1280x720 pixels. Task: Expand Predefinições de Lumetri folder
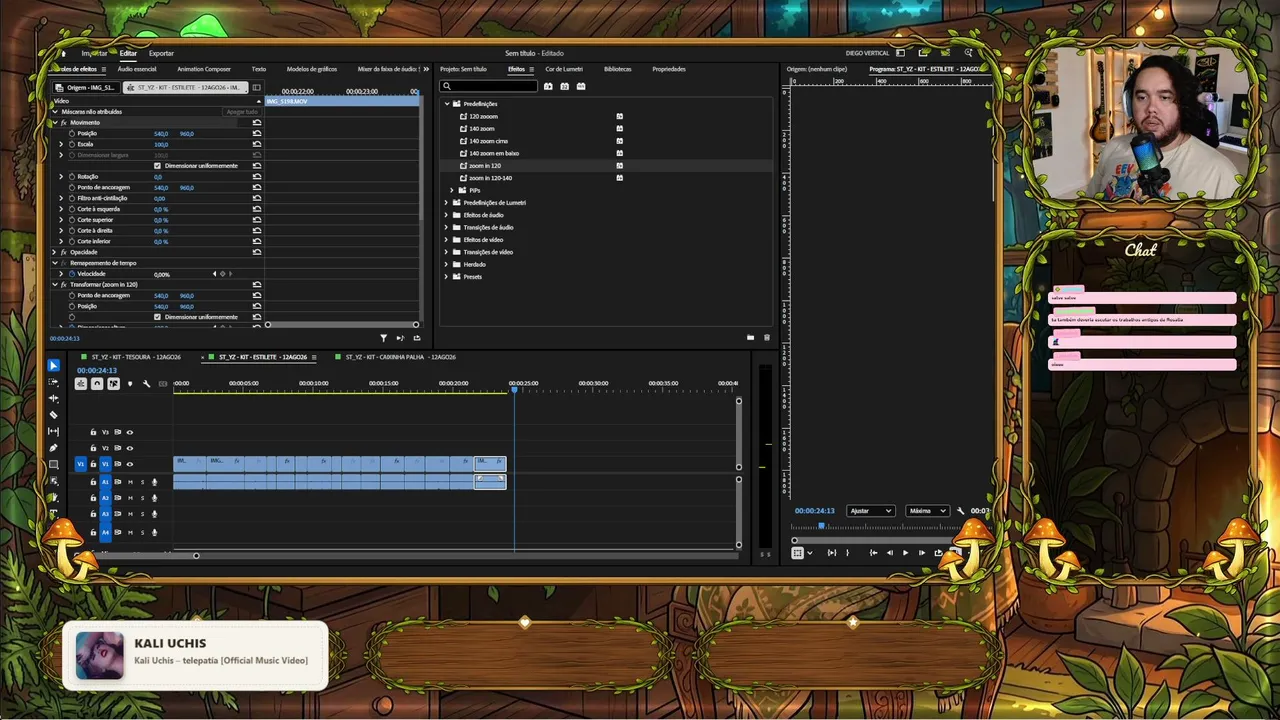[x=447, y=203]
